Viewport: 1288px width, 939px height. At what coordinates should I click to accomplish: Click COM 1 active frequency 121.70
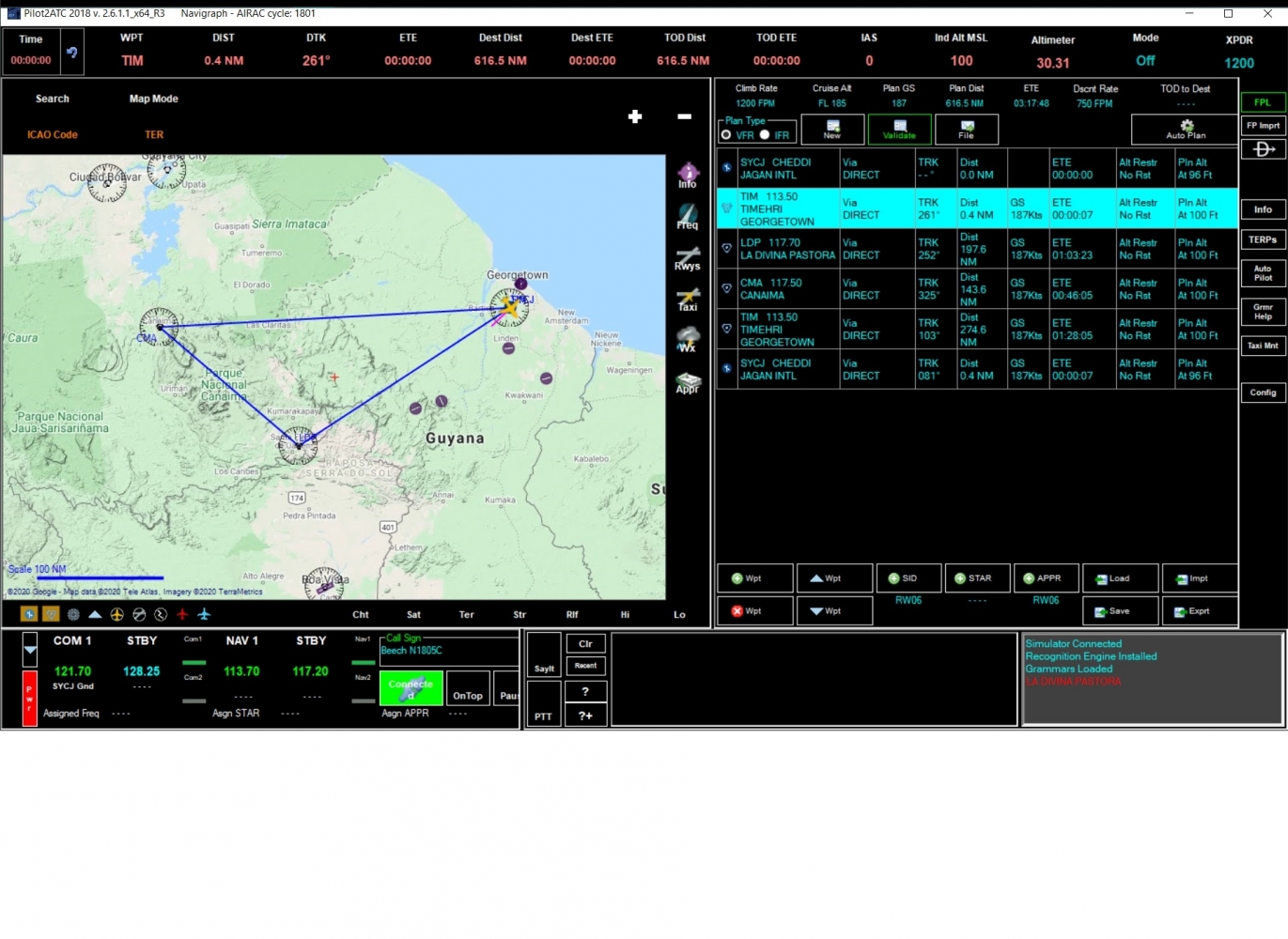[x=72, y=671]
